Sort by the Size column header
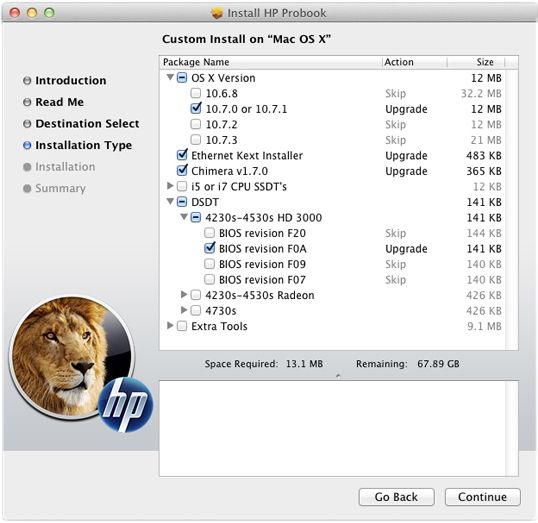 [476, 62]
